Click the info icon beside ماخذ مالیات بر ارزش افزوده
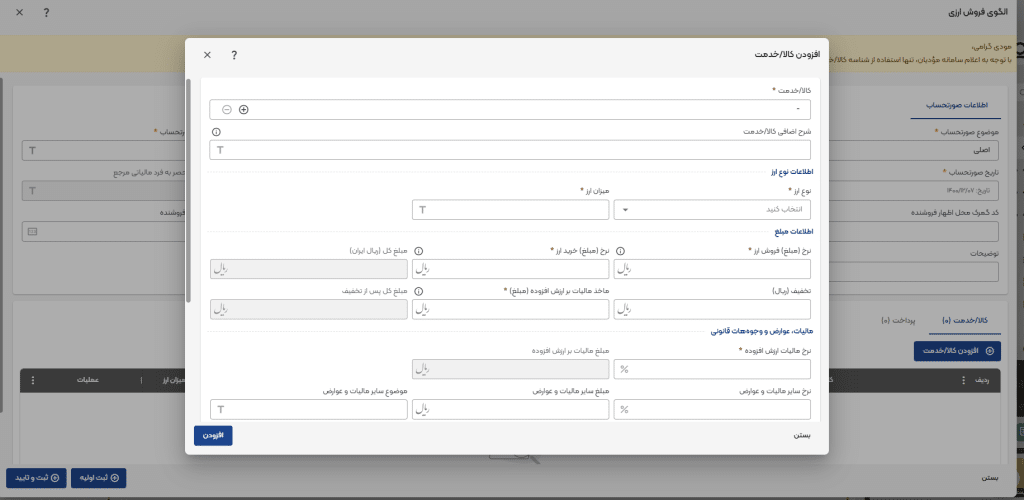 coord(419,291)
